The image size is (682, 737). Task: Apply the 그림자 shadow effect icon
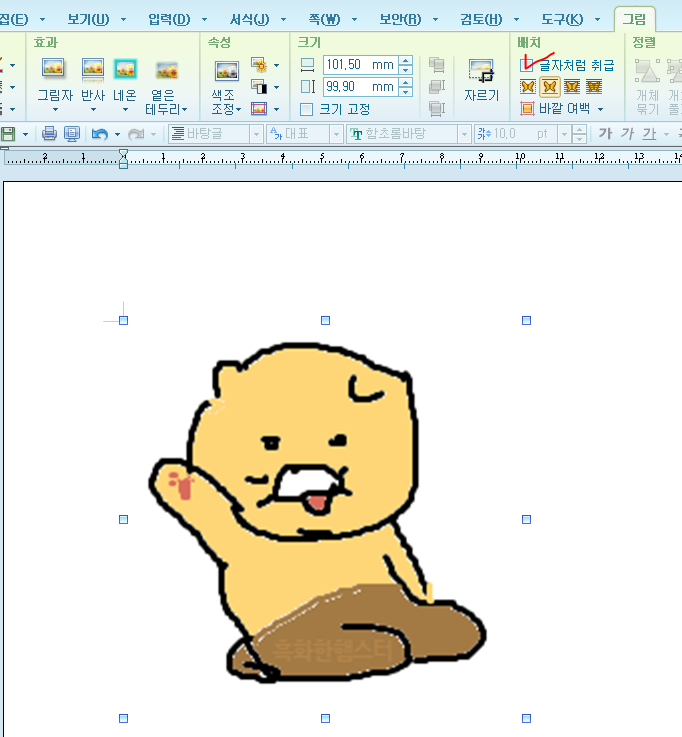pyautogui.click(x=53, y=69)
